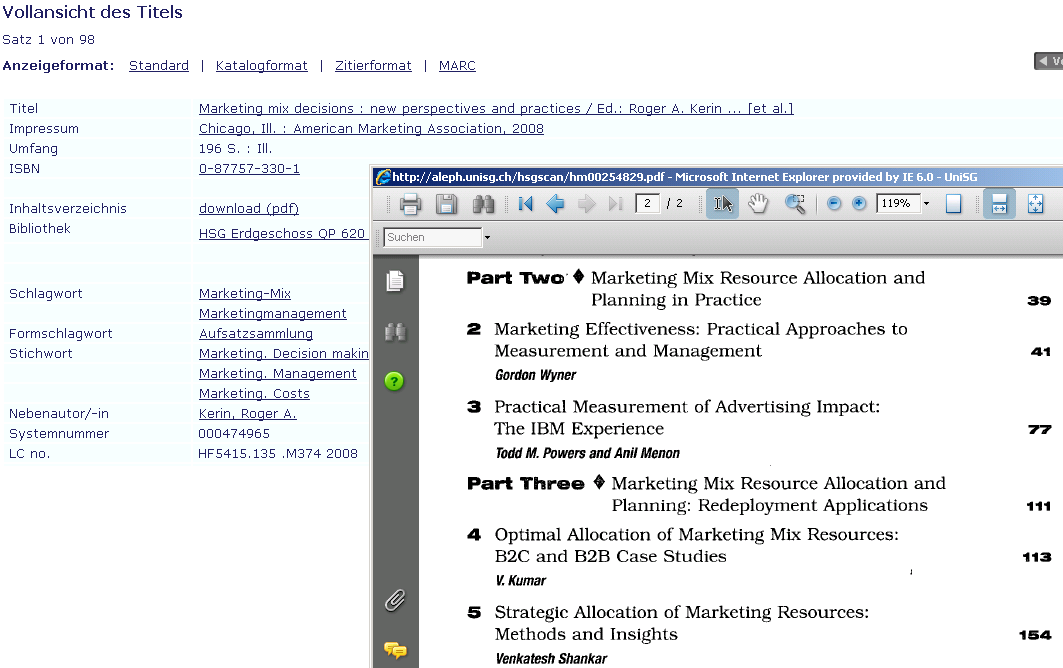Screen dimensions: 1063x668
Task: Zoom in with the plus button
Action: coord(859,203)
